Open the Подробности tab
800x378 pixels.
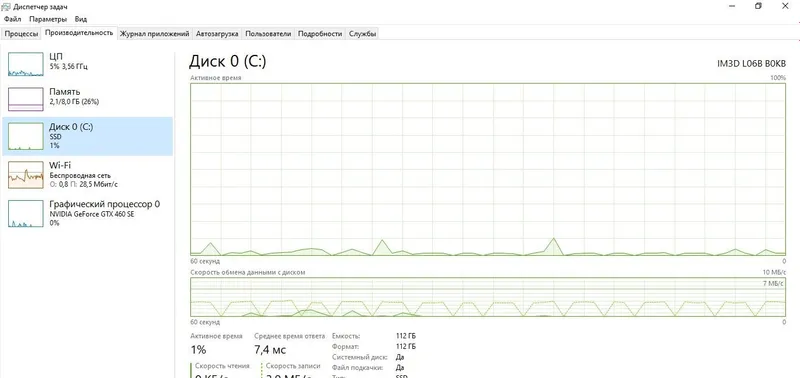pos(319,34)
